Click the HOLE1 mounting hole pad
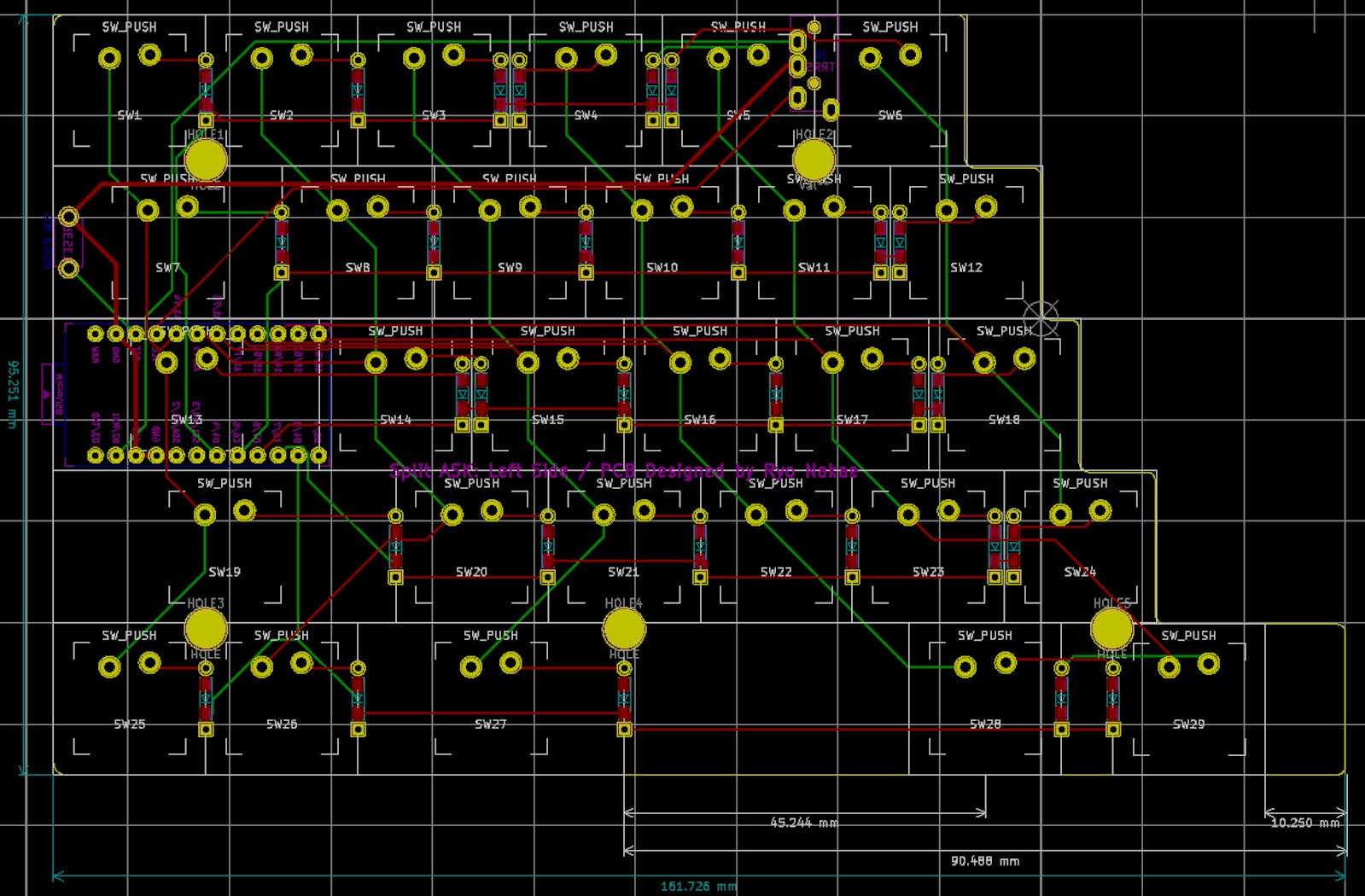 point(206,160)
